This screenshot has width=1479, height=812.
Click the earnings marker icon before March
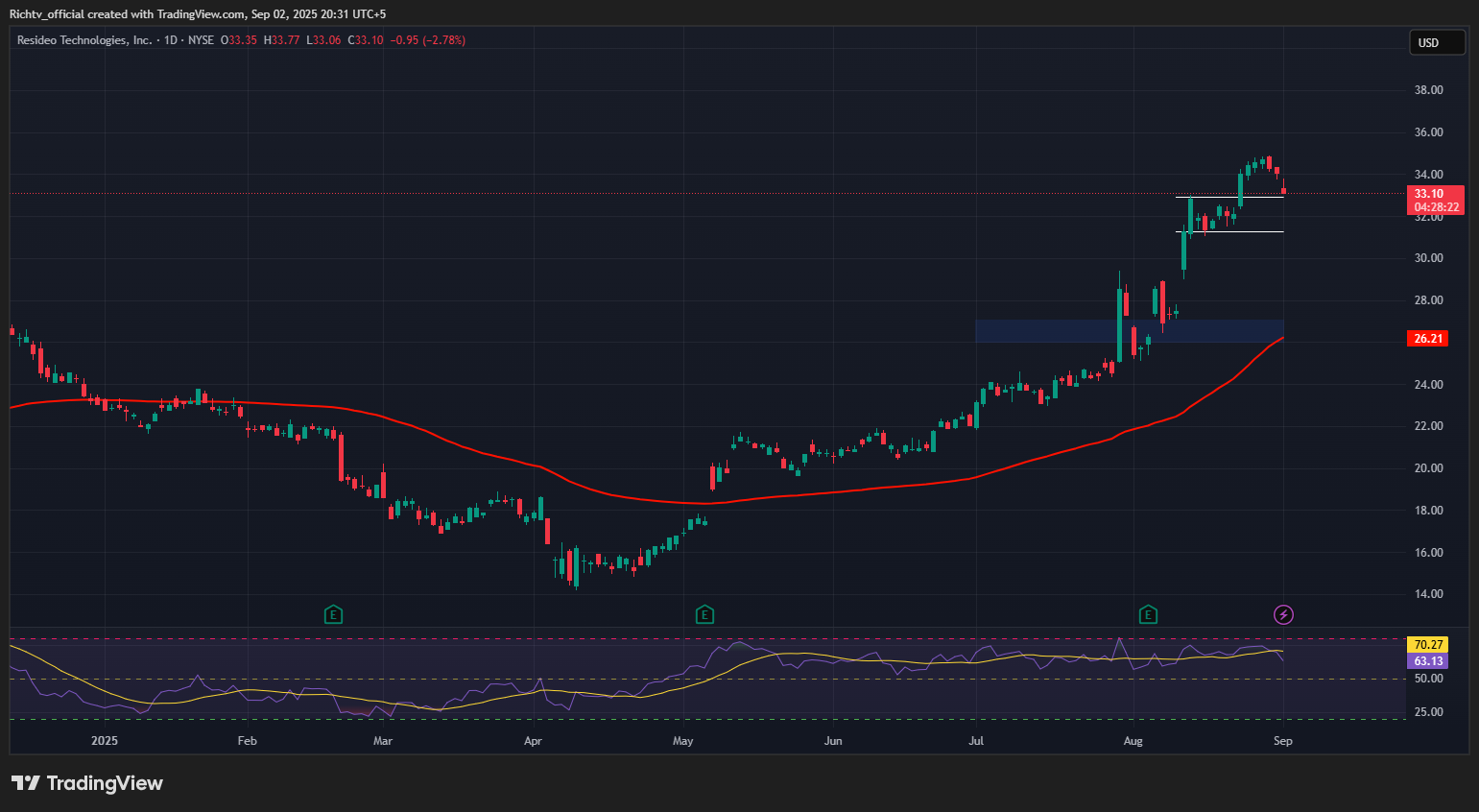tap(333, 614)
